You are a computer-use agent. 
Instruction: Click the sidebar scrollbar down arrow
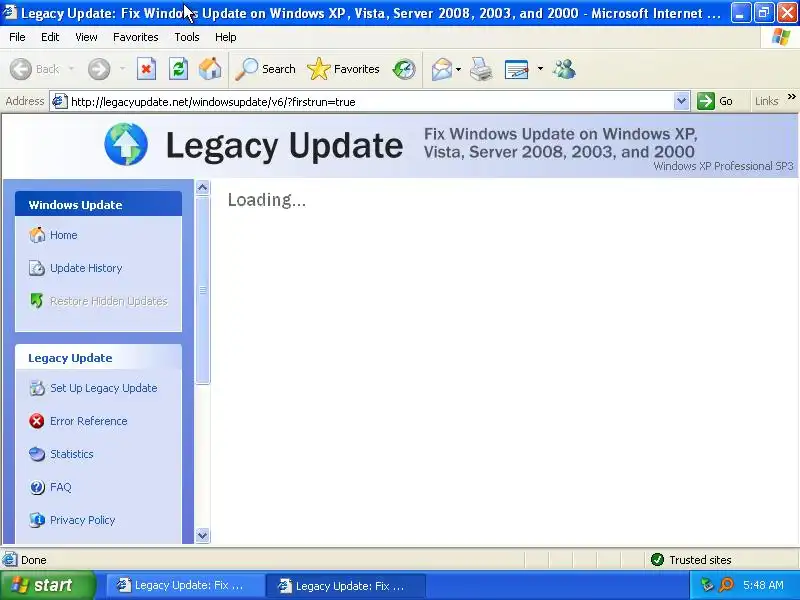pyautogui.click(x=203, y=535)
